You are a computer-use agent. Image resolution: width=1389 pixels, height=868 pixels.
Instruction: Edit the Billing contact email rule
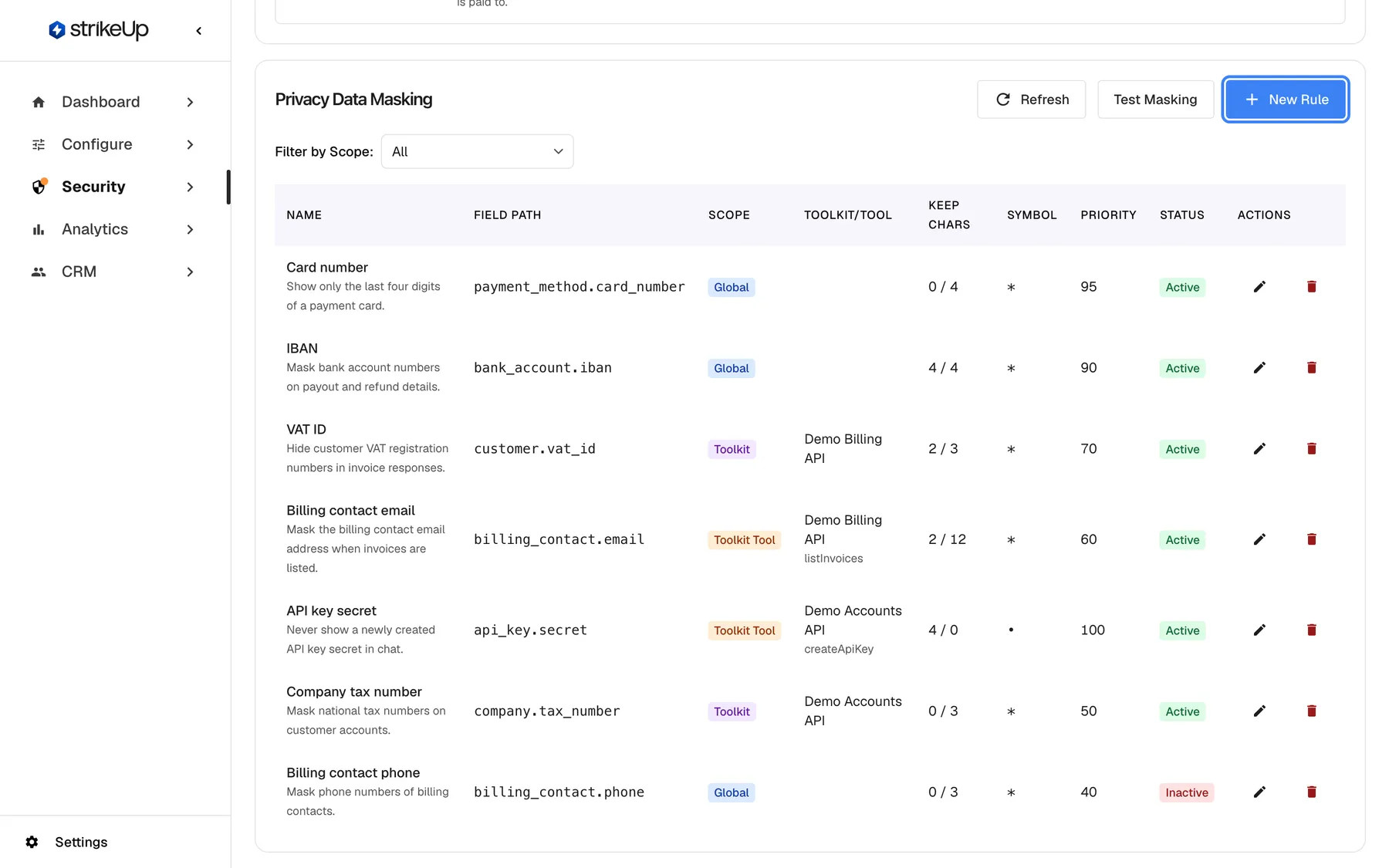tap(1259, 539)
